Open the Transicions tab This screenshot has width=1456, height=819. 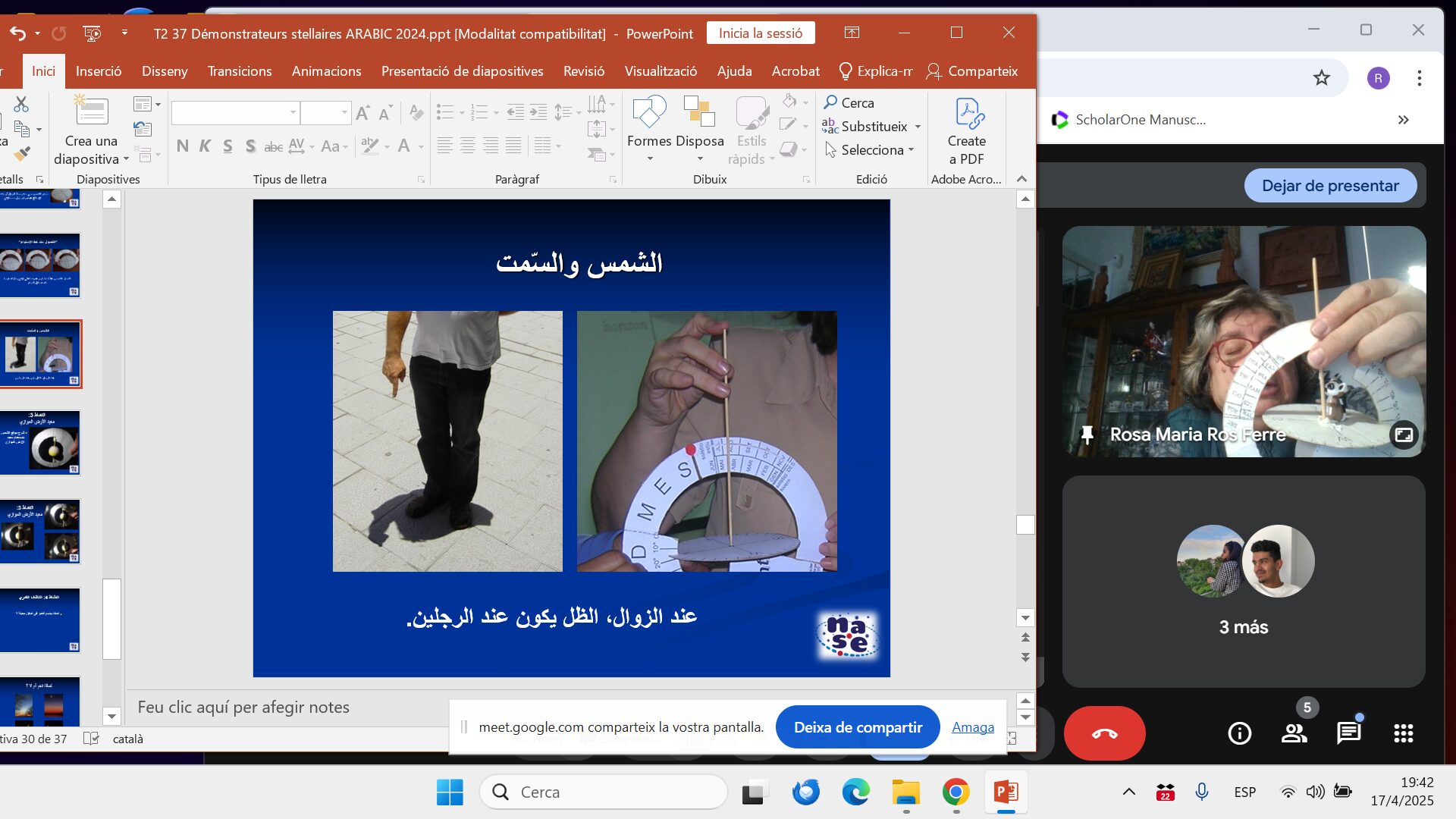[240, 71]
